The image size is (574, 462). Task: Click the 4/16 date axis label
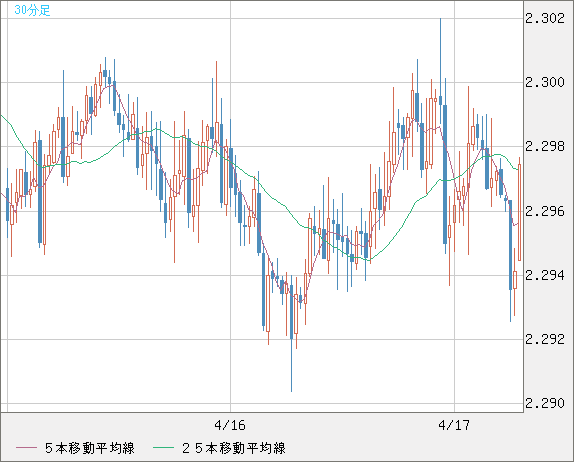pos(230,425)
